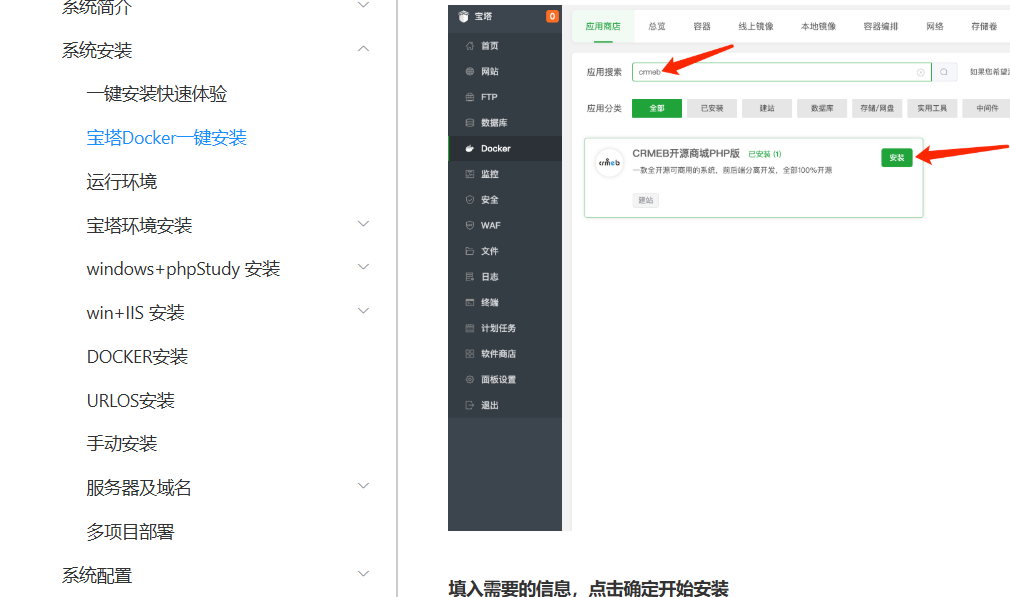
Task: Expand the 系统简介 section chevron
Action: tap(363, 5)
